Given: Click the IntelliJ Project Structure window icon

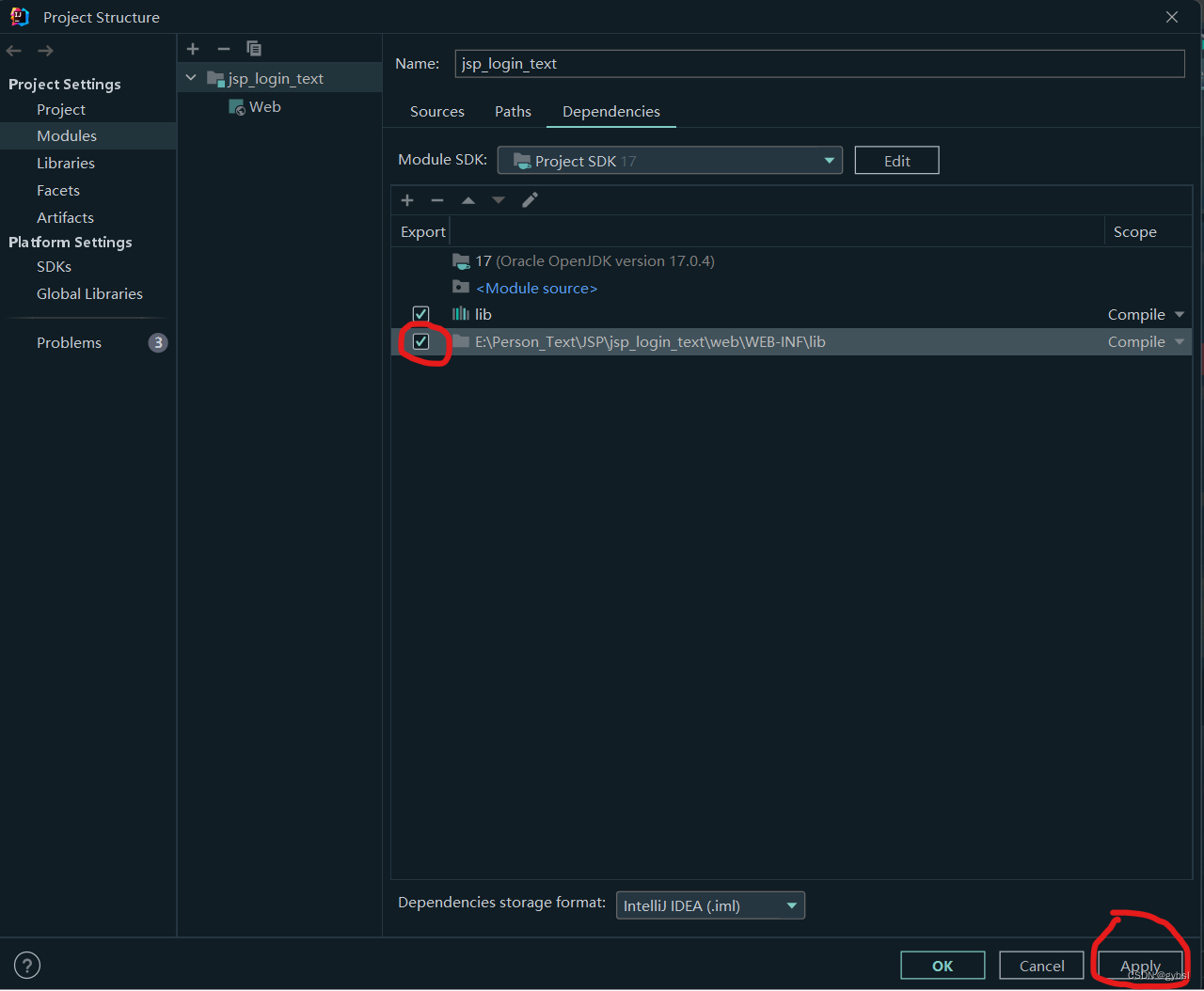Looking at the screenshot, I should click(19, 16).
